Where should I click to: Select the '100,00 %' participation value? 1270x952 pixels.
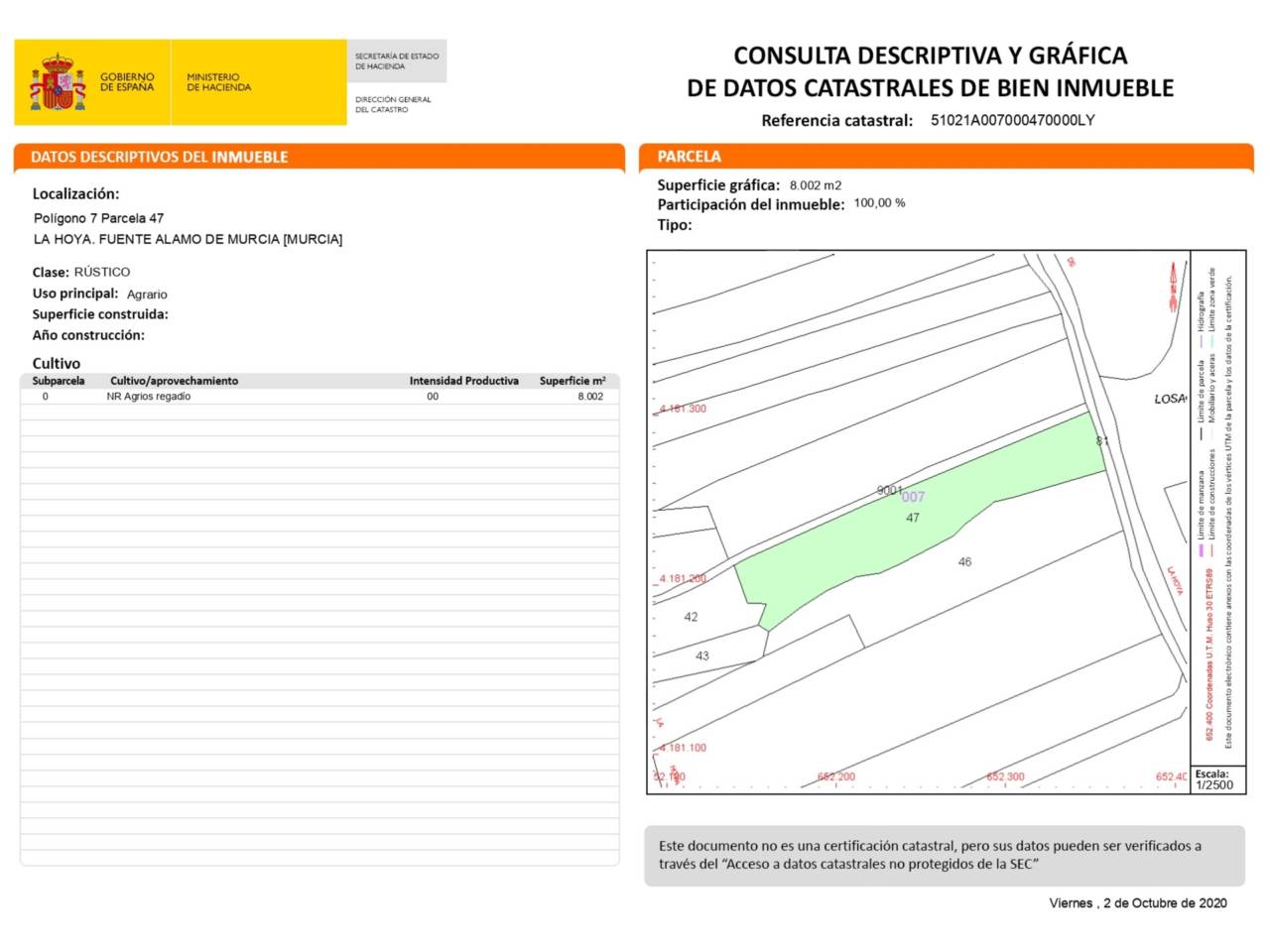879,203
